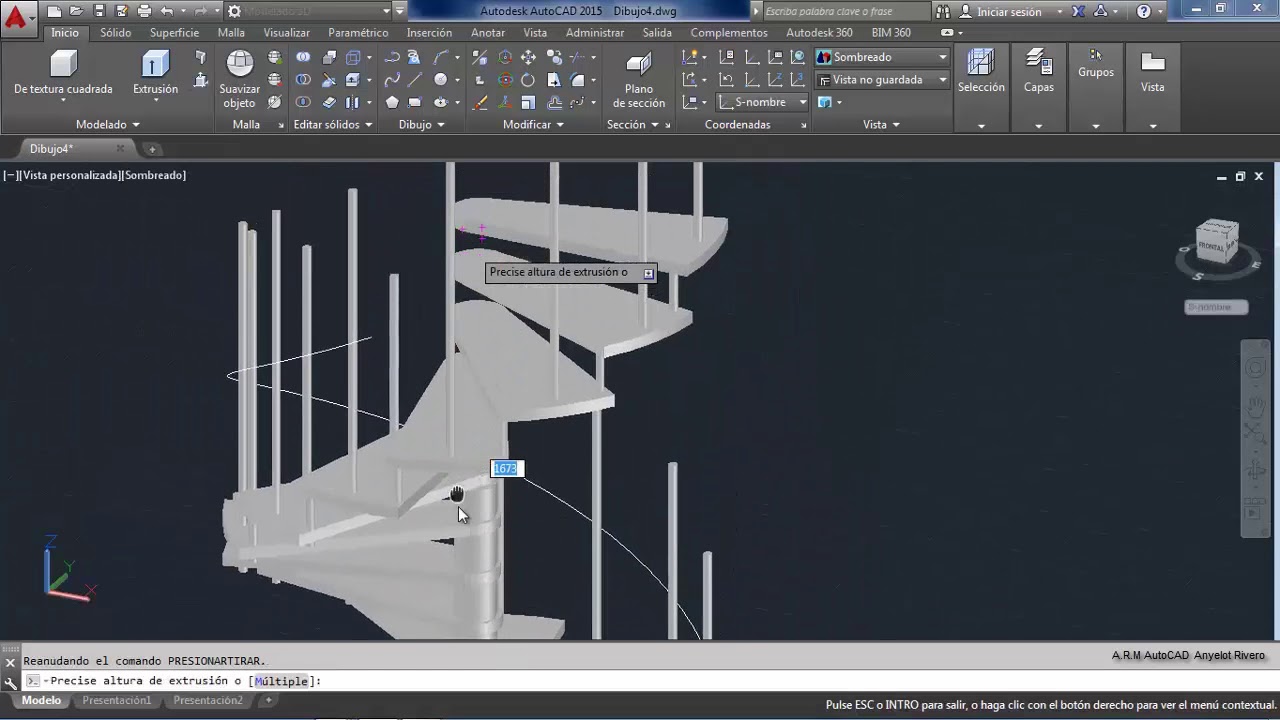
Task: Click the Suavizar objeto mesh tool
Action: 240,78
